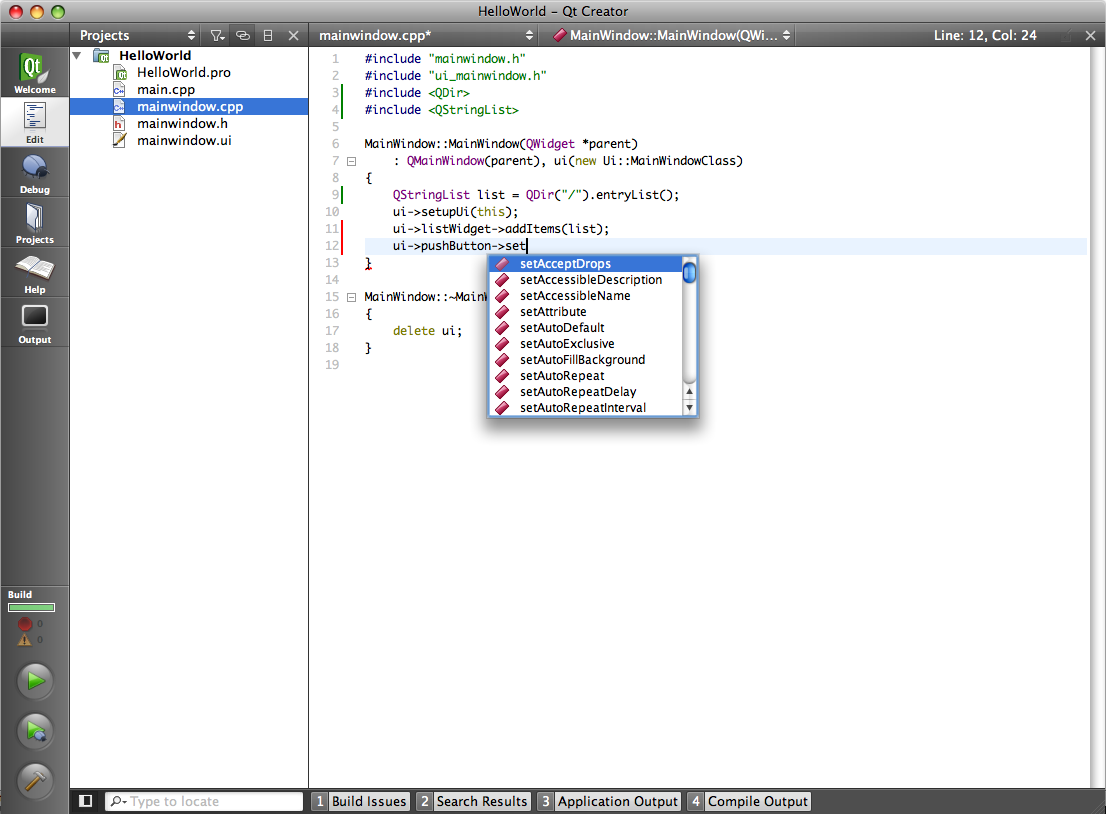Open the Help mode
Viewport: 1106px width, 814px height.
tap(35, 273)
